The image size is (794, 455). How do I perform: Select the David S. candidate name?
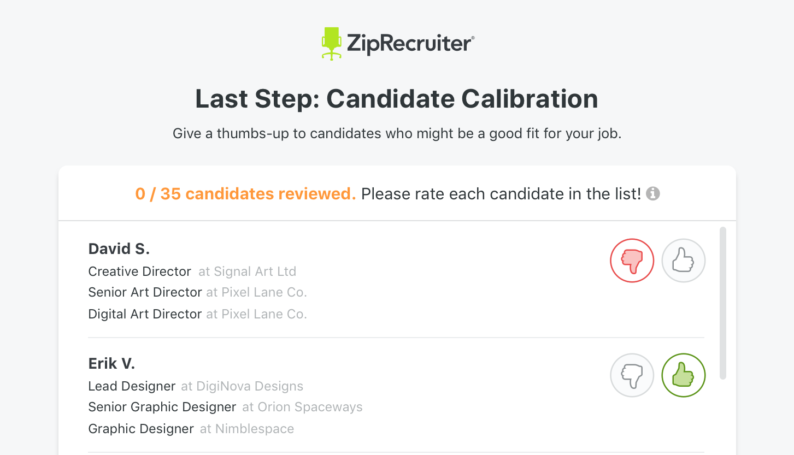point(119,248)
